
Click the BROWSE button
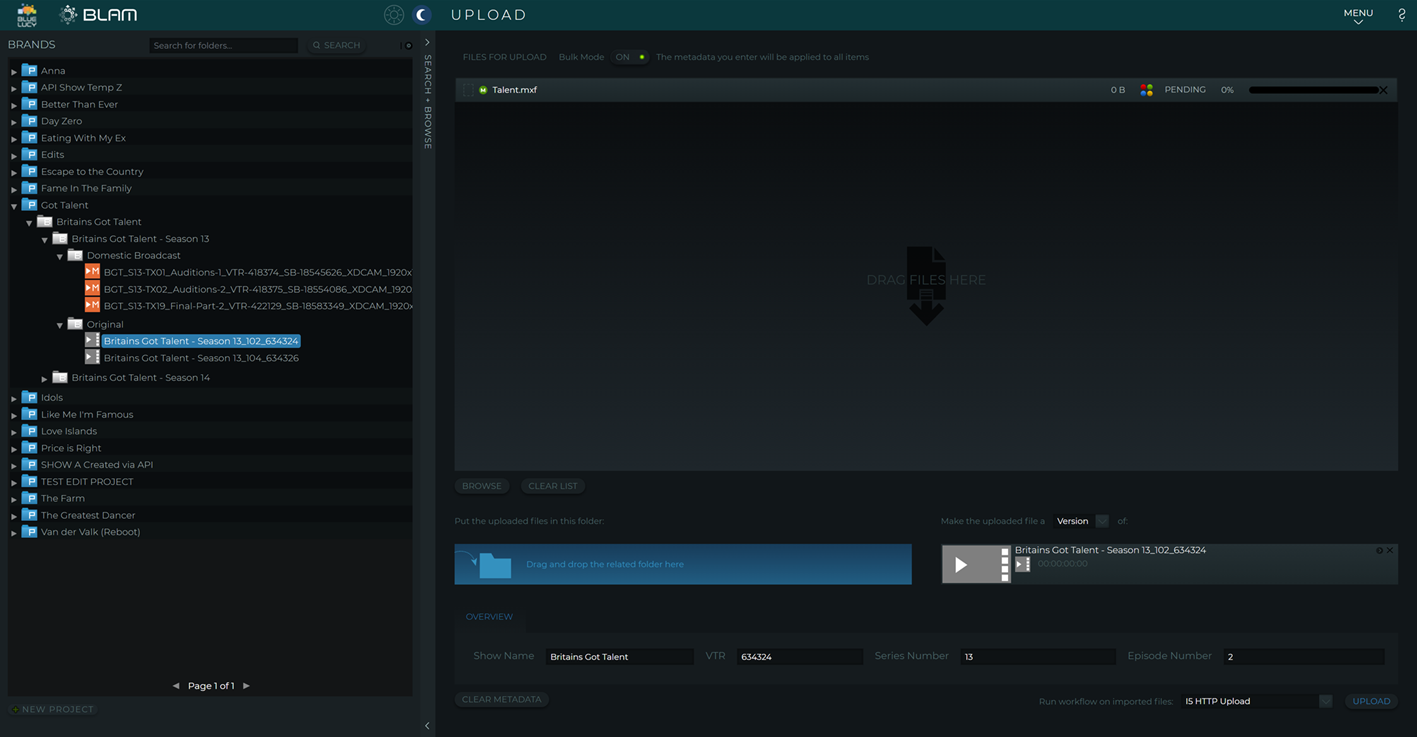click(482, 486)
